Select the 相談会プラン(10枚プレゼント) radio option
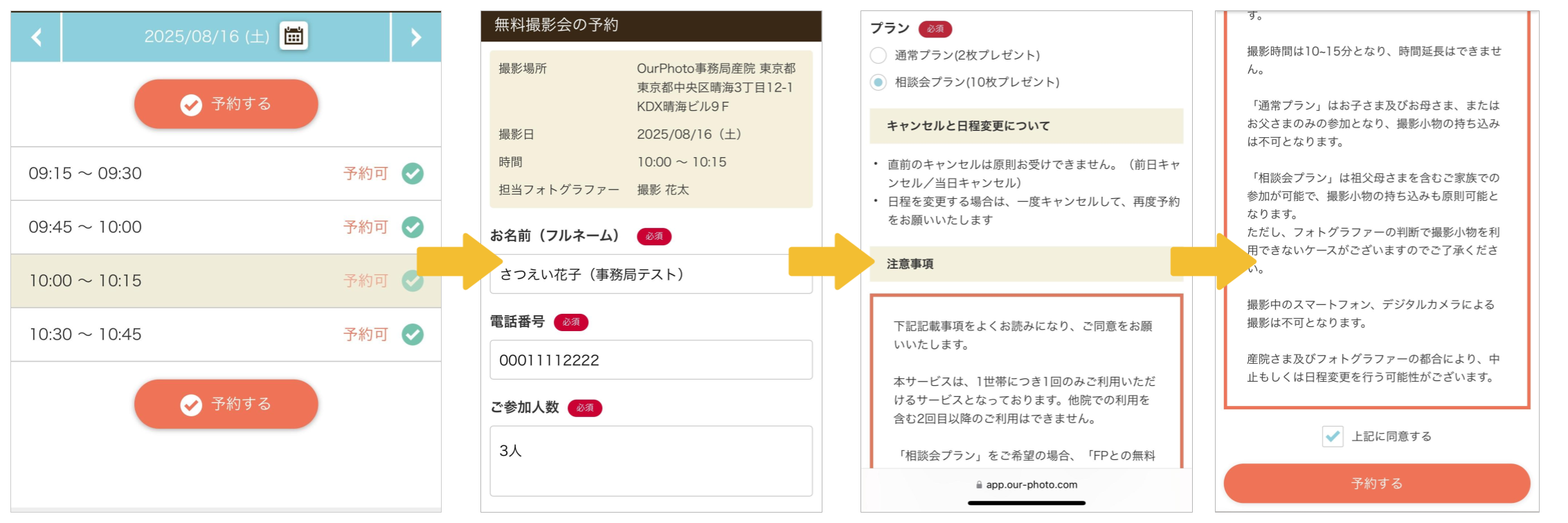Viewport: 1568px width, 523px height. point(878,82)
